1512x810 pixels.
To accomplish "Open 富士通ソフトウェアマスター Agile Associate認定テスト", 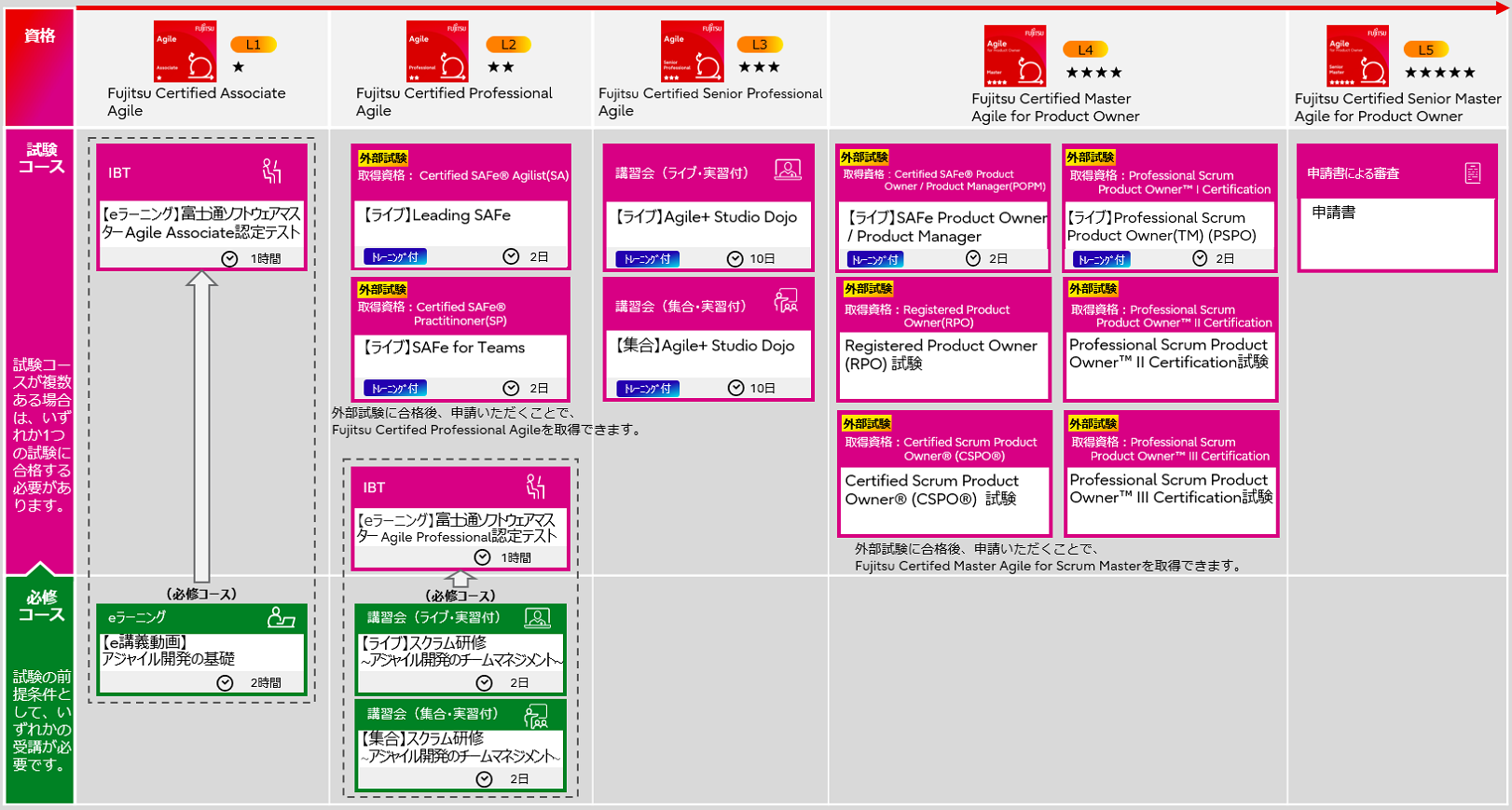I will click(x=200, y=223).
